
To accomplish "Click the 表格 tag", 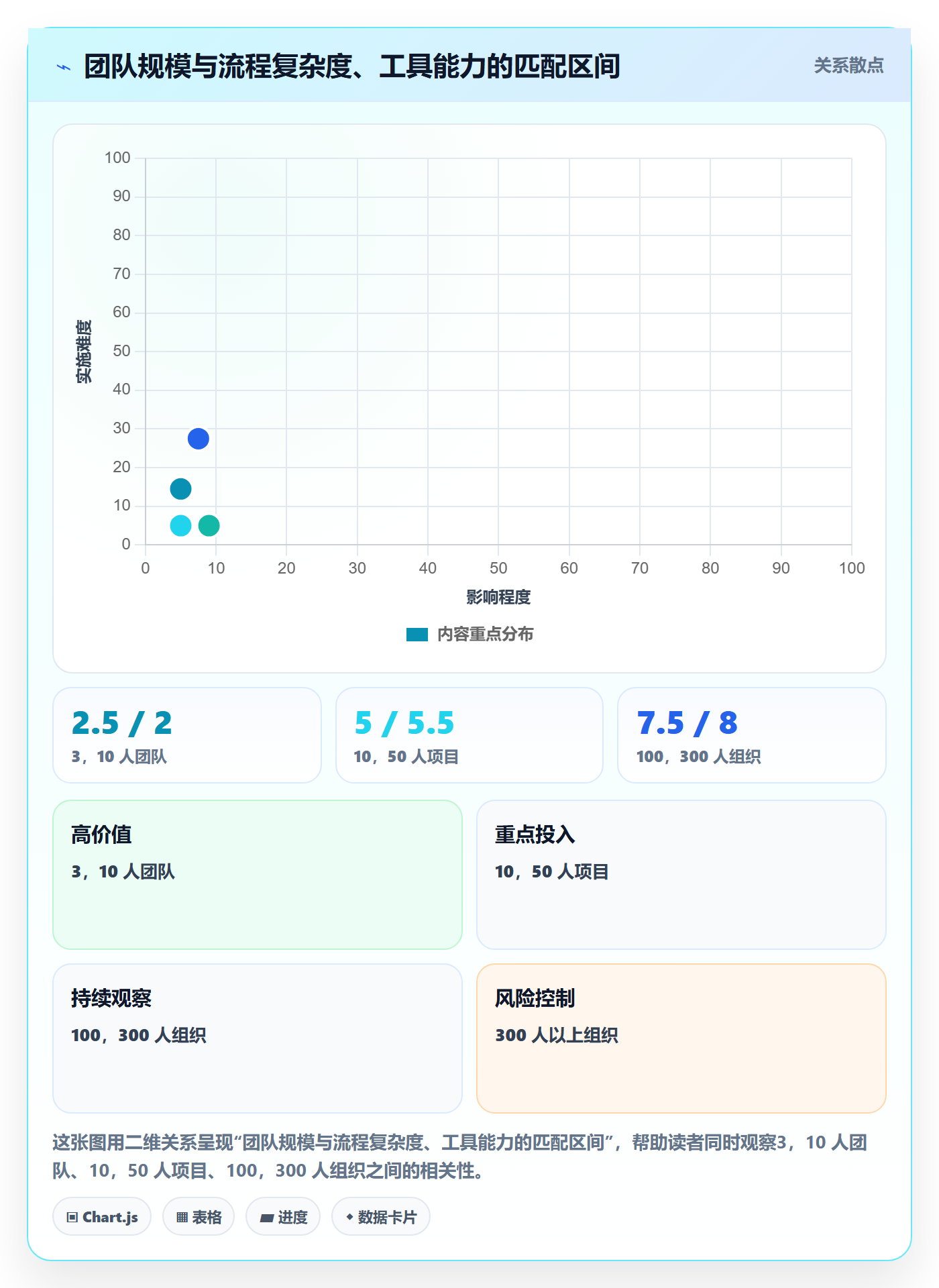I will (199, 1217).
